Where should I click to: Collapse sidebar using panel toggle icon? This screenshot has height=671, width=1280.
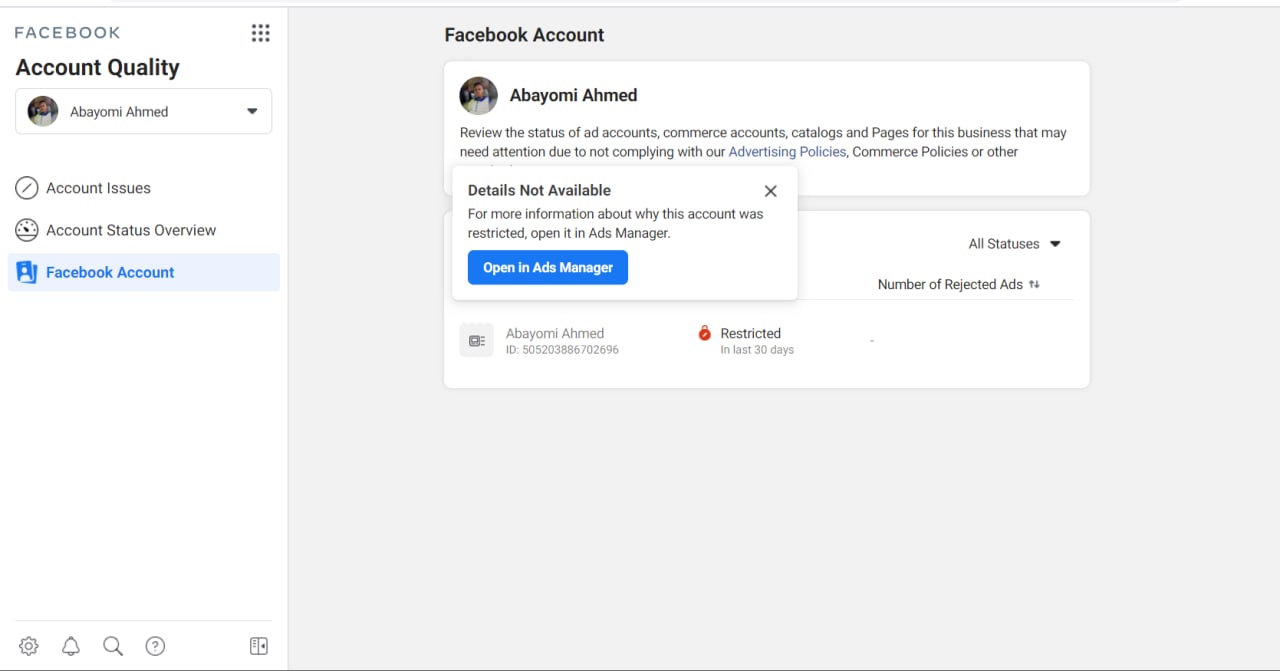click(259, 646)
